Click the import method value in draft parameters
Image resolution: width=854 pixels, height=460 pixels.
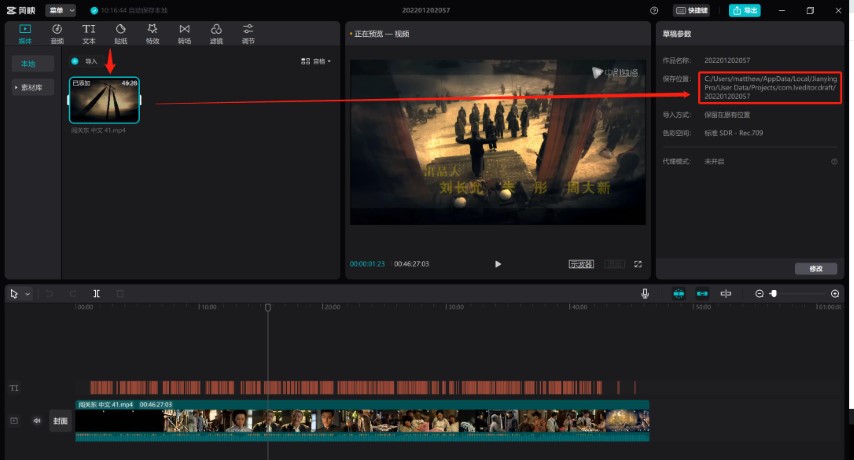[727, 115]
